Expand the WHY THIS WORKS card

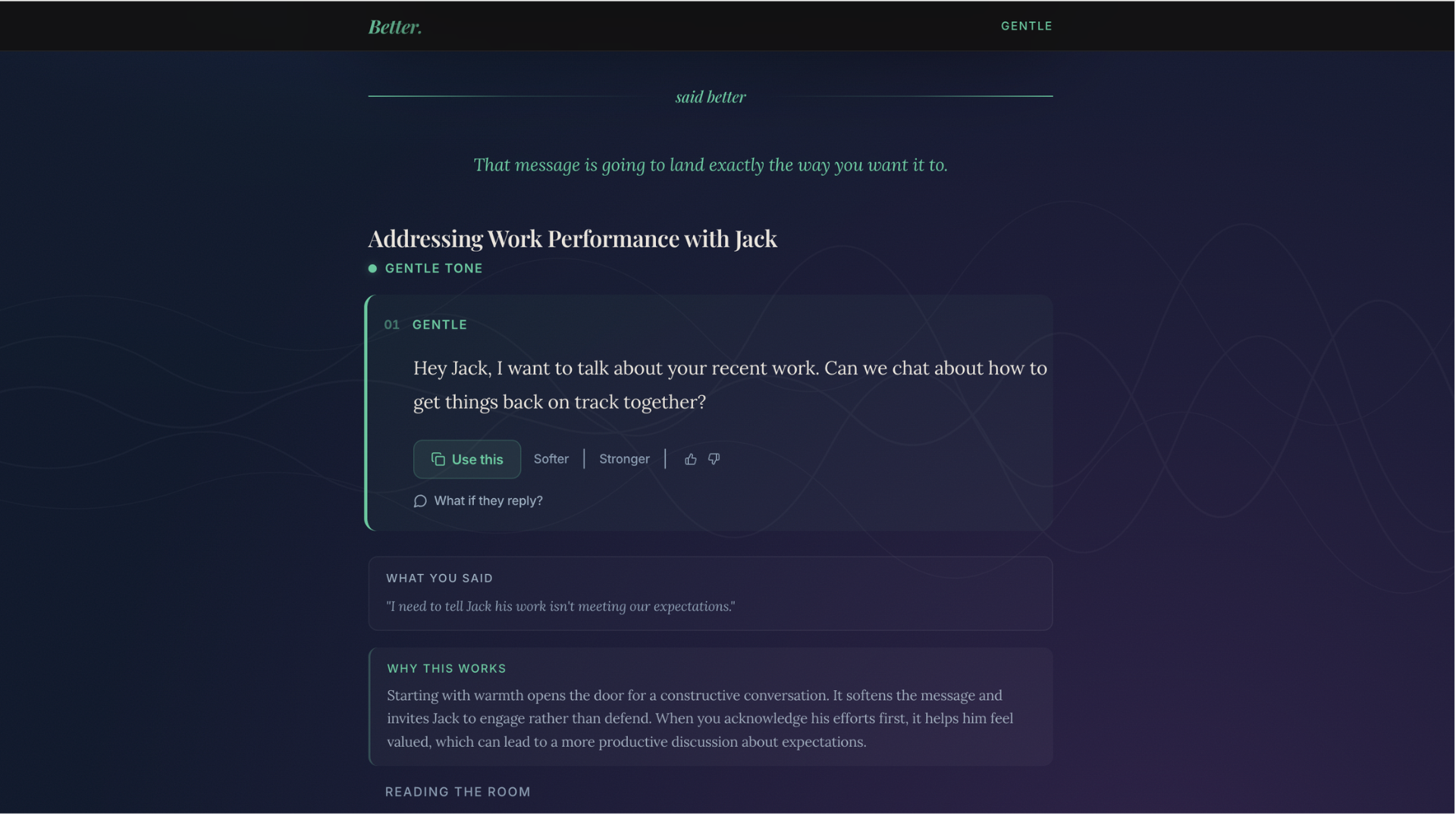pyautogui.click(x=710, y=705)
